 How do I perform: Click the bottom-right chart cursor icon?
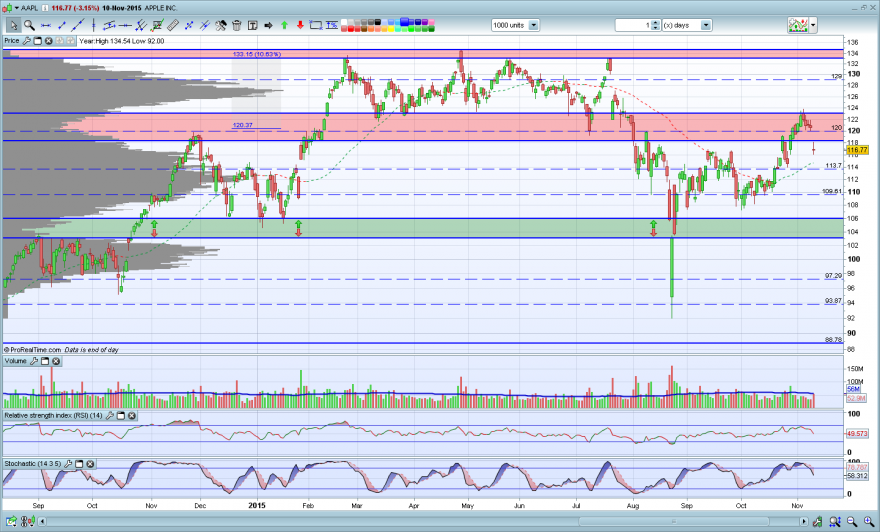[x=818, y=522]
